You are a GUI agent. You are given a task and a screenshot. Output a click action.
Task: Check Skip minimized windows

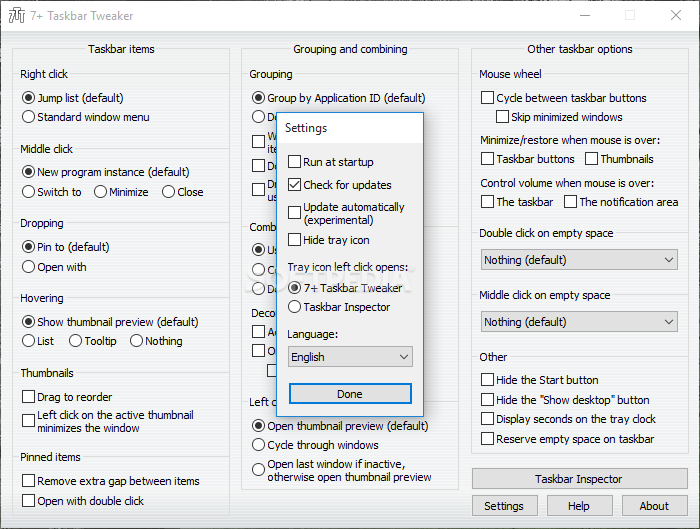(502, 117)
